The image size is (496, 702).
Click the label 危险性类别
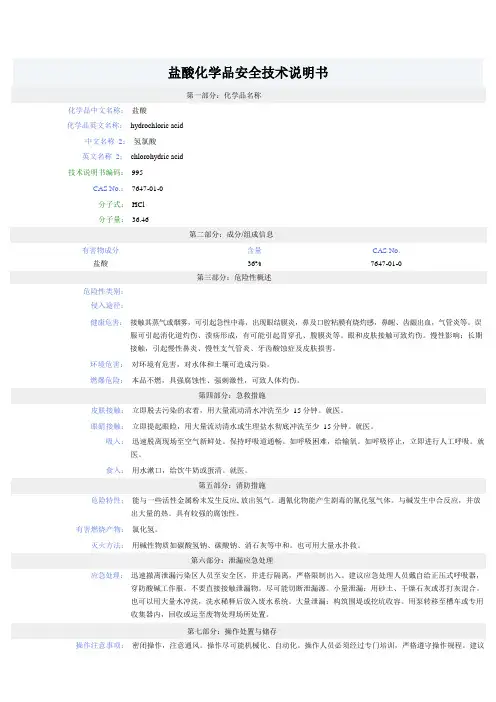[x=103, y=291]
